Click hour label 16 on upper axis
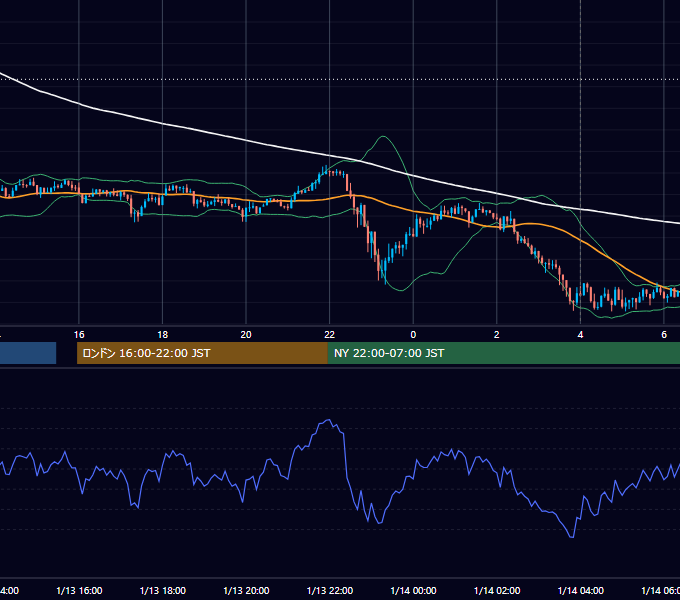 79,335
